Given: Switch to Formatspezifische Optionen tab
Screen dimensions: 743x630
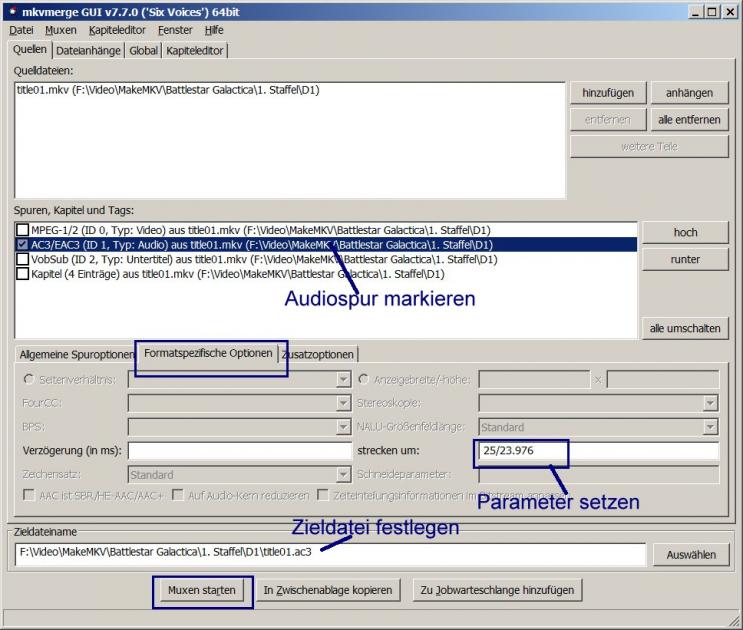Looking at the screenshot, I should [x=208, y=353].
